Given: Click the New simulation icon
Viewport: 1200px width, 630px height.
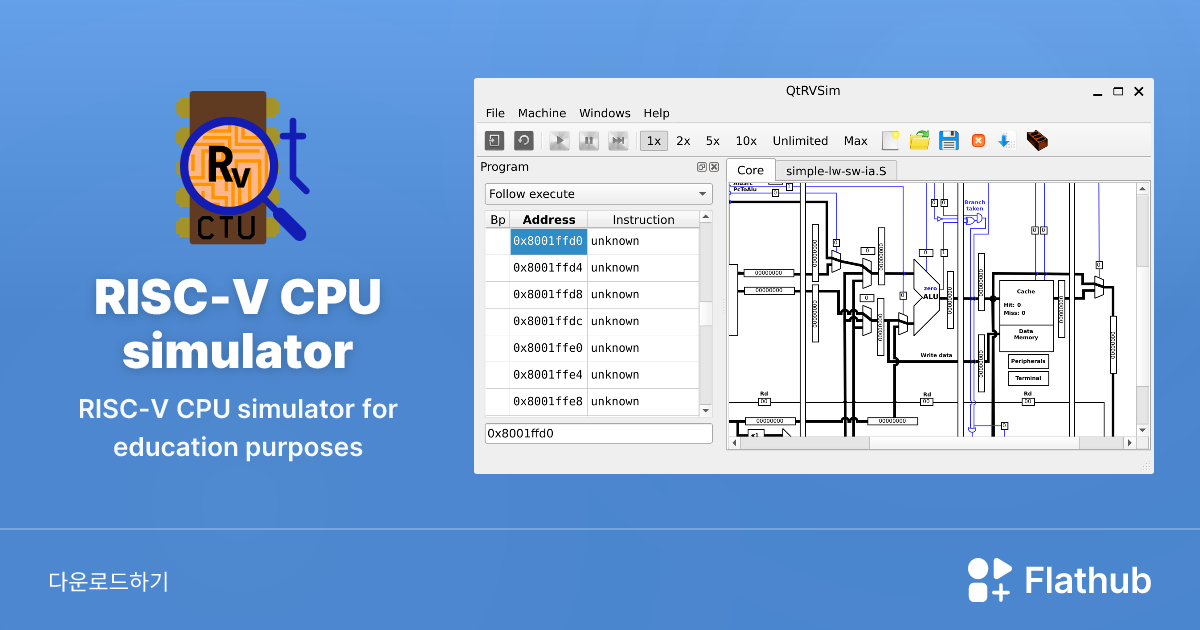Looking at the screenshot, I should 494,141.
